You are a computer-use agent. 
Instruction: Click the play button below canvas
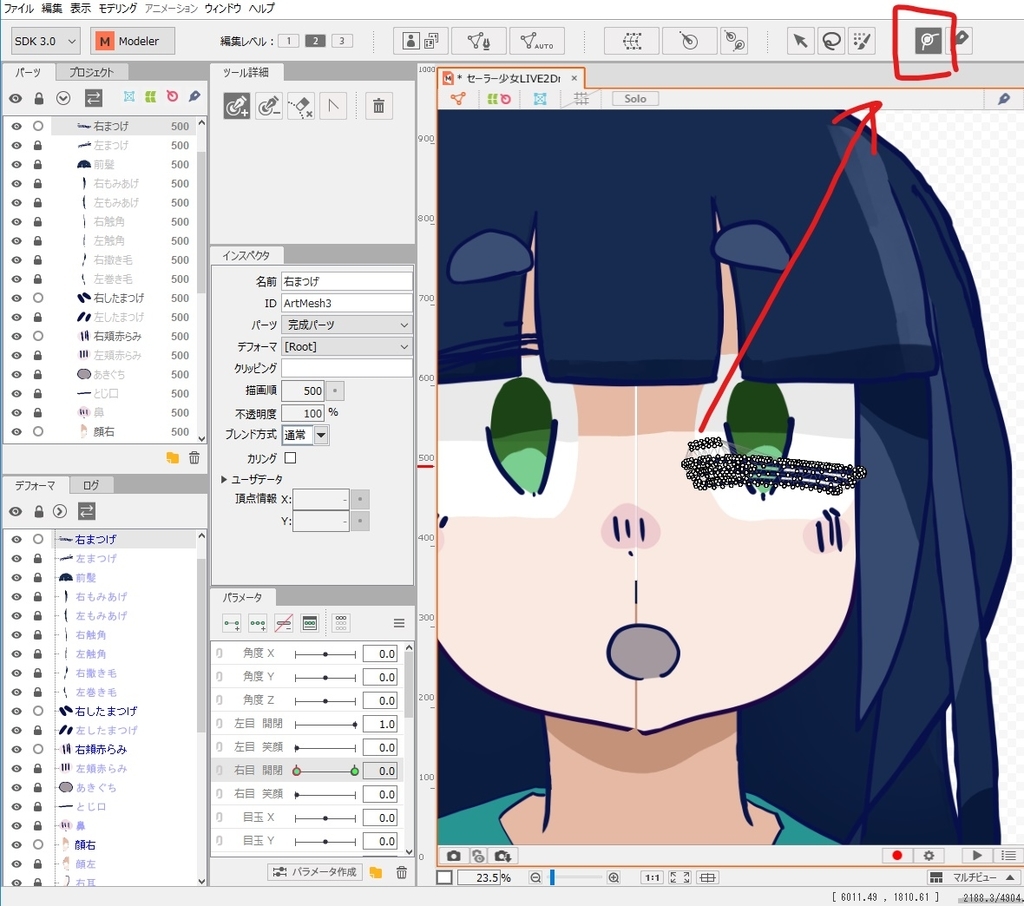coord(977,855)
